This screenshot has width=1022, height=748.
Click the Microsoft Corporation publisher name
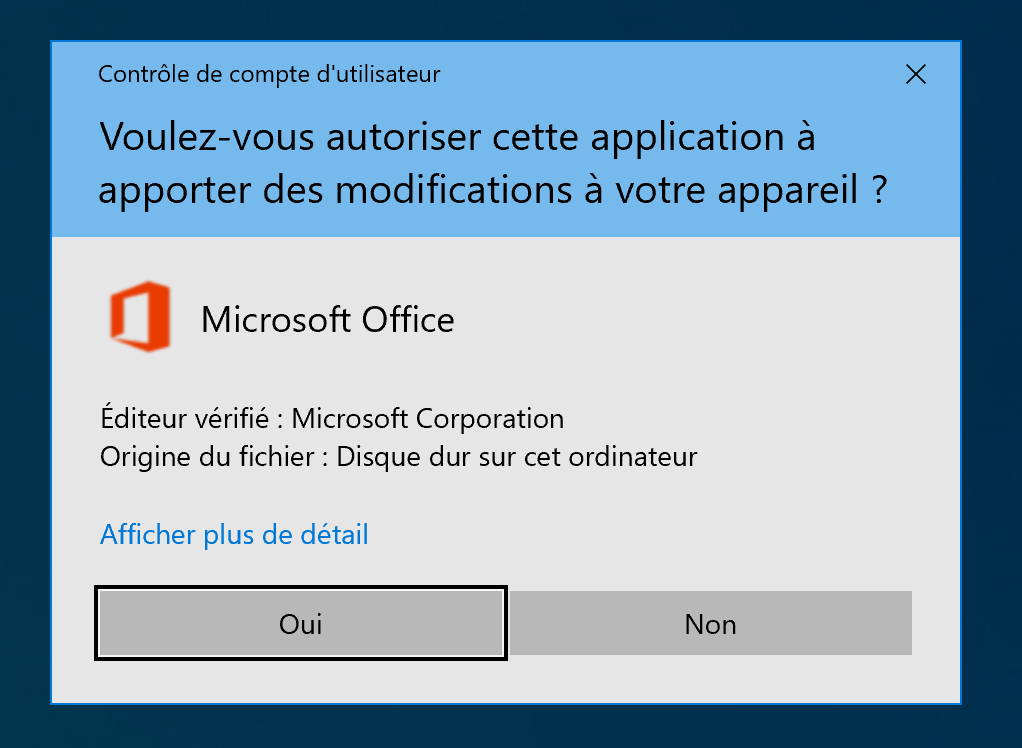click(427, 418)
